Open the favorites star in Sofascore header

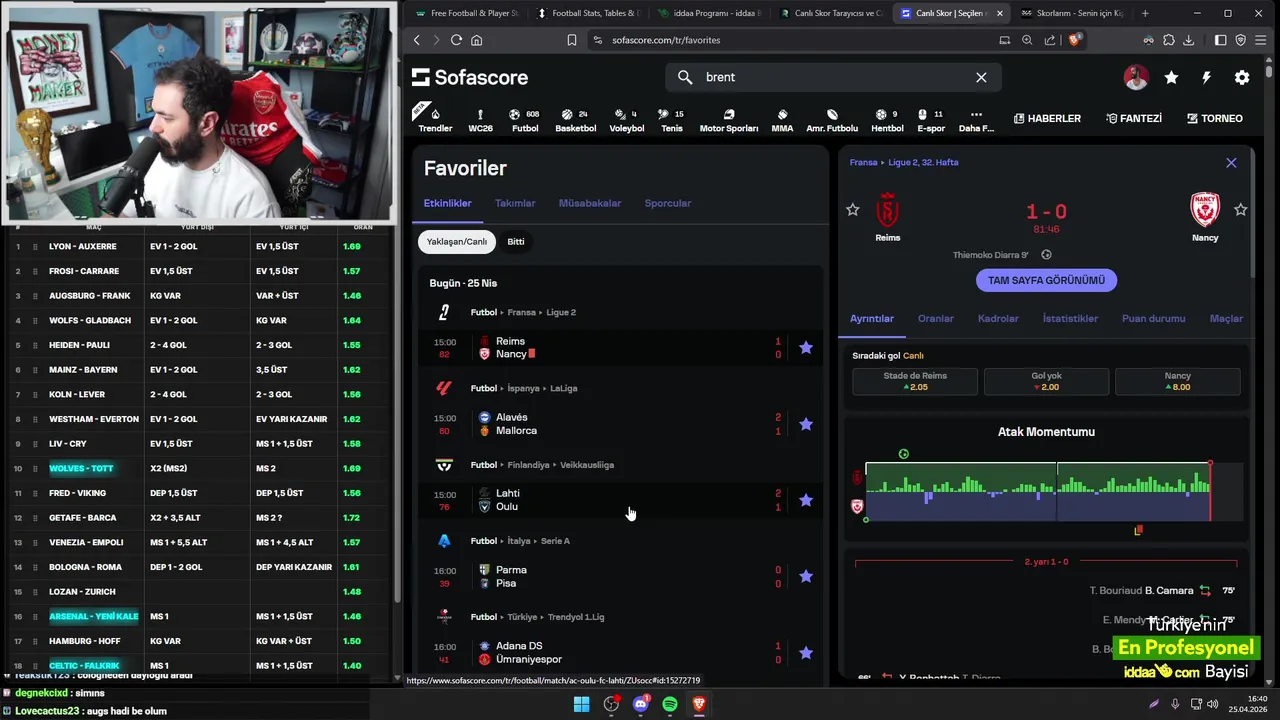coord(1171,77)
